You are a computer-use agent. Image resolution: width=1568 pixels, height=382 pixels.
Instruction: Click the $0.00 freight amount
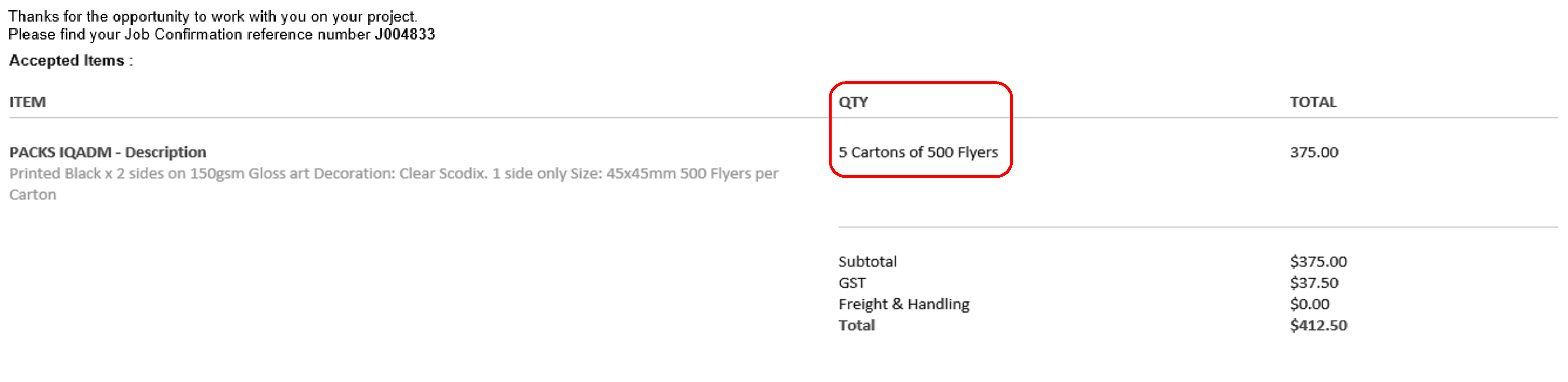pos(1309,304)
